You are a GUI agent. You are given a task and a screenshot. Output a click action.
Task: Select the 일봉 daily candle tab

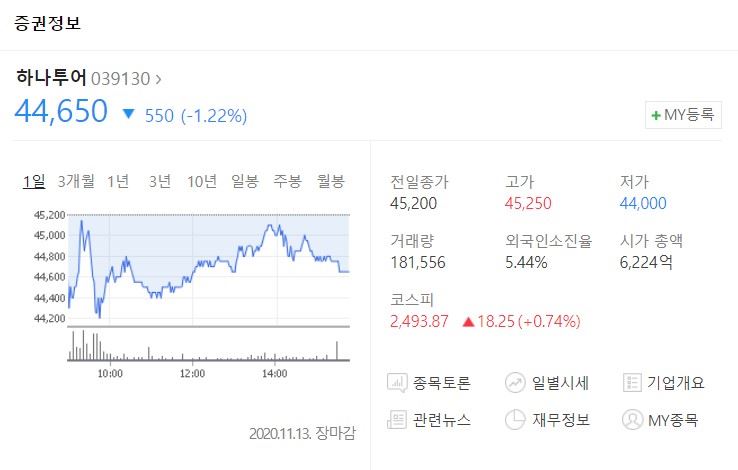[x=245, y=181]
